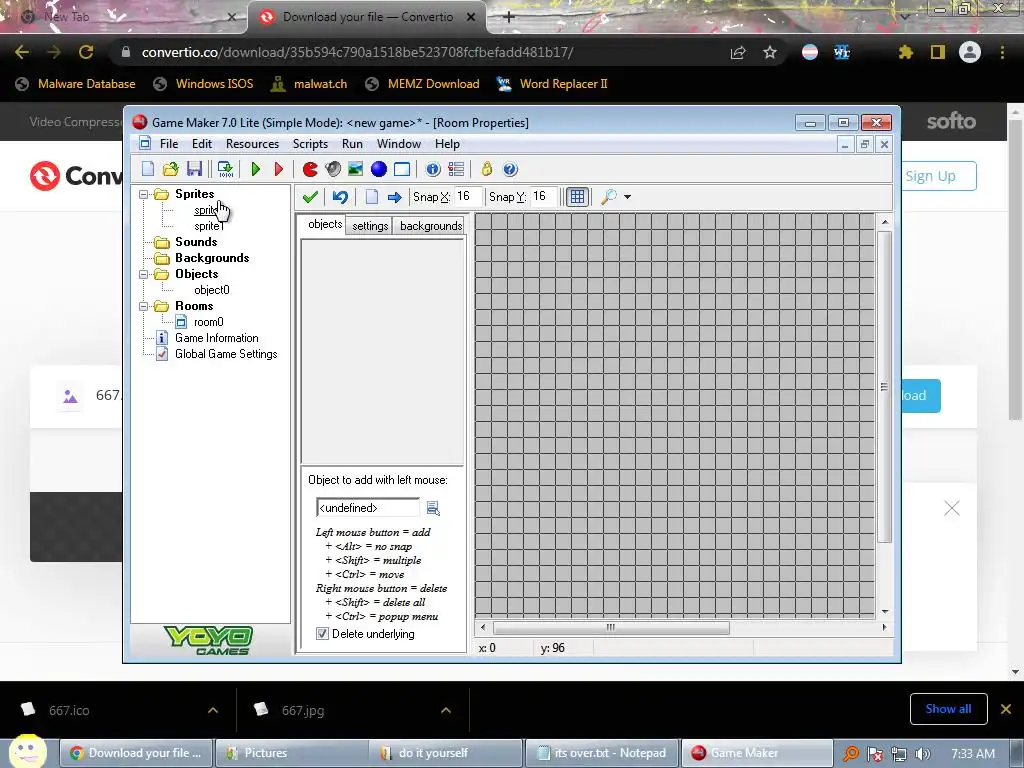Open Windows ISOS bookmark
The width and height of the screenshot is (1024, 768).
pyautogui.click(x=203, y=84)
